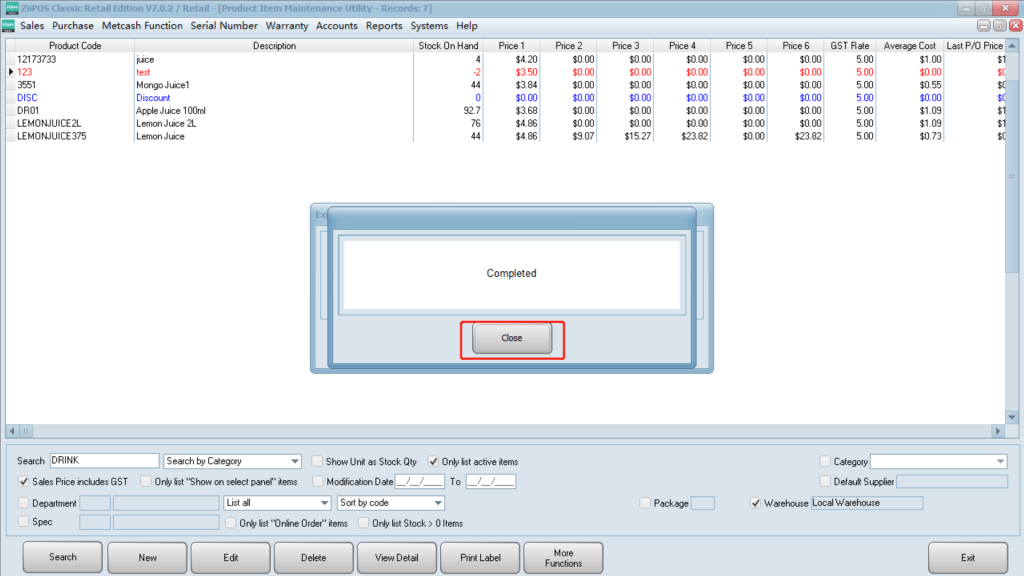Open the Metcash Function menu
The width and height of the screenshot is (1024, 576).
pos(142,26)
